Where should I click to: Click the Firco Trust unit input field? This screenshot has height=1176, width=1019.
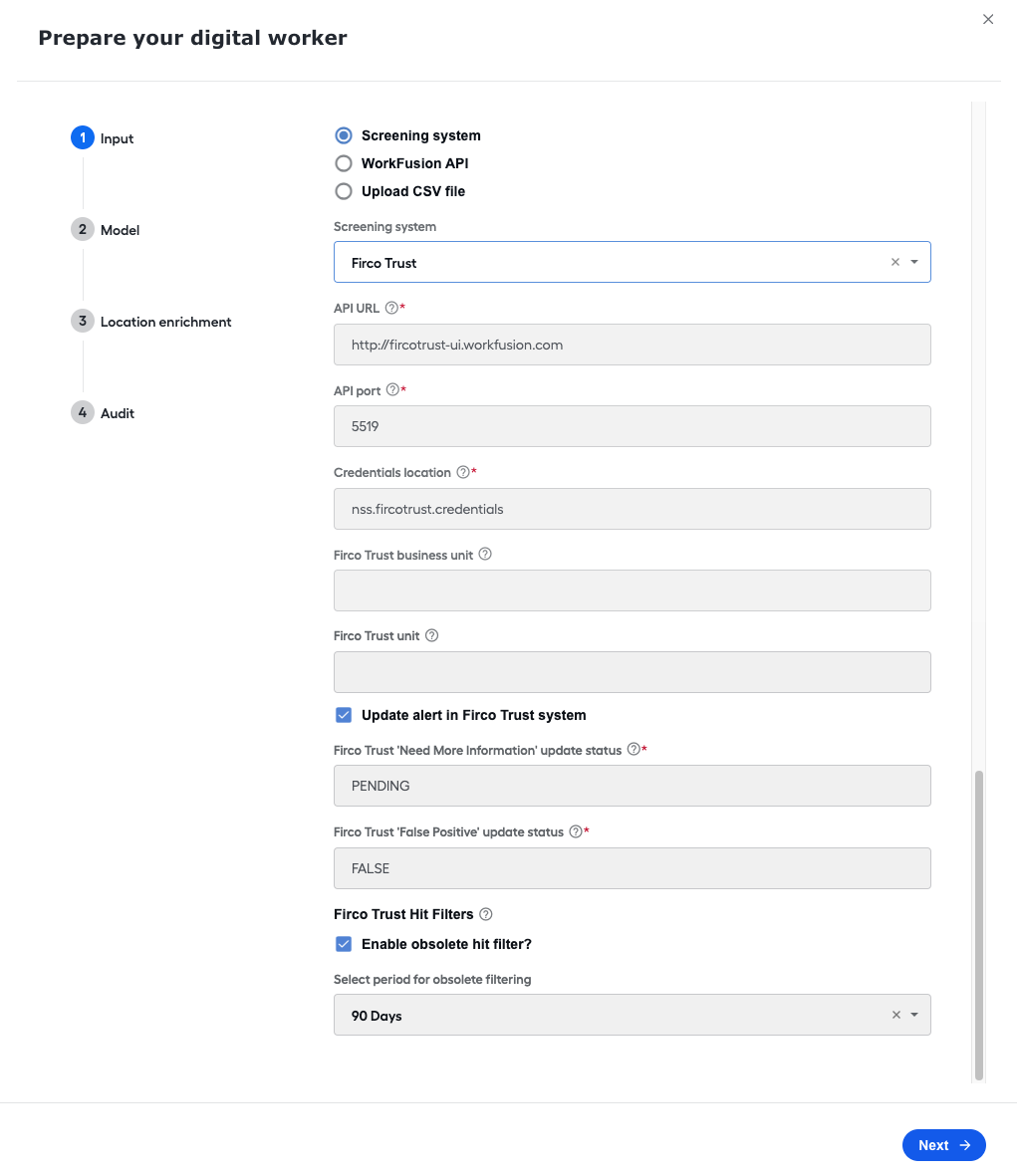click(633, 673)
